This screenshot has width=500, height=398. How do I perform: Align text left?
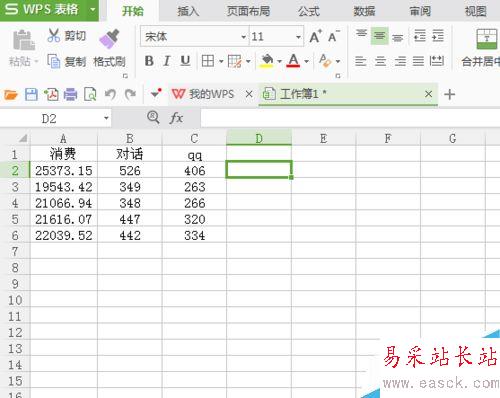pos(361,61)
